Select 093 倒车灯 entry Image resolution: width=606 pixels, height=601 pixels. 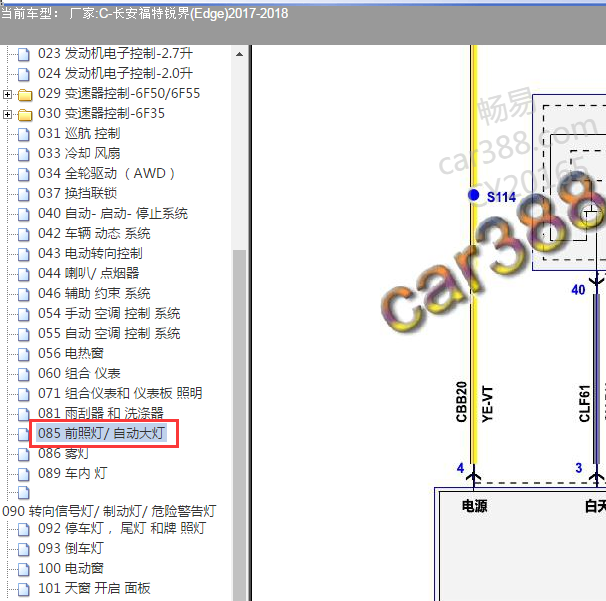71,548
